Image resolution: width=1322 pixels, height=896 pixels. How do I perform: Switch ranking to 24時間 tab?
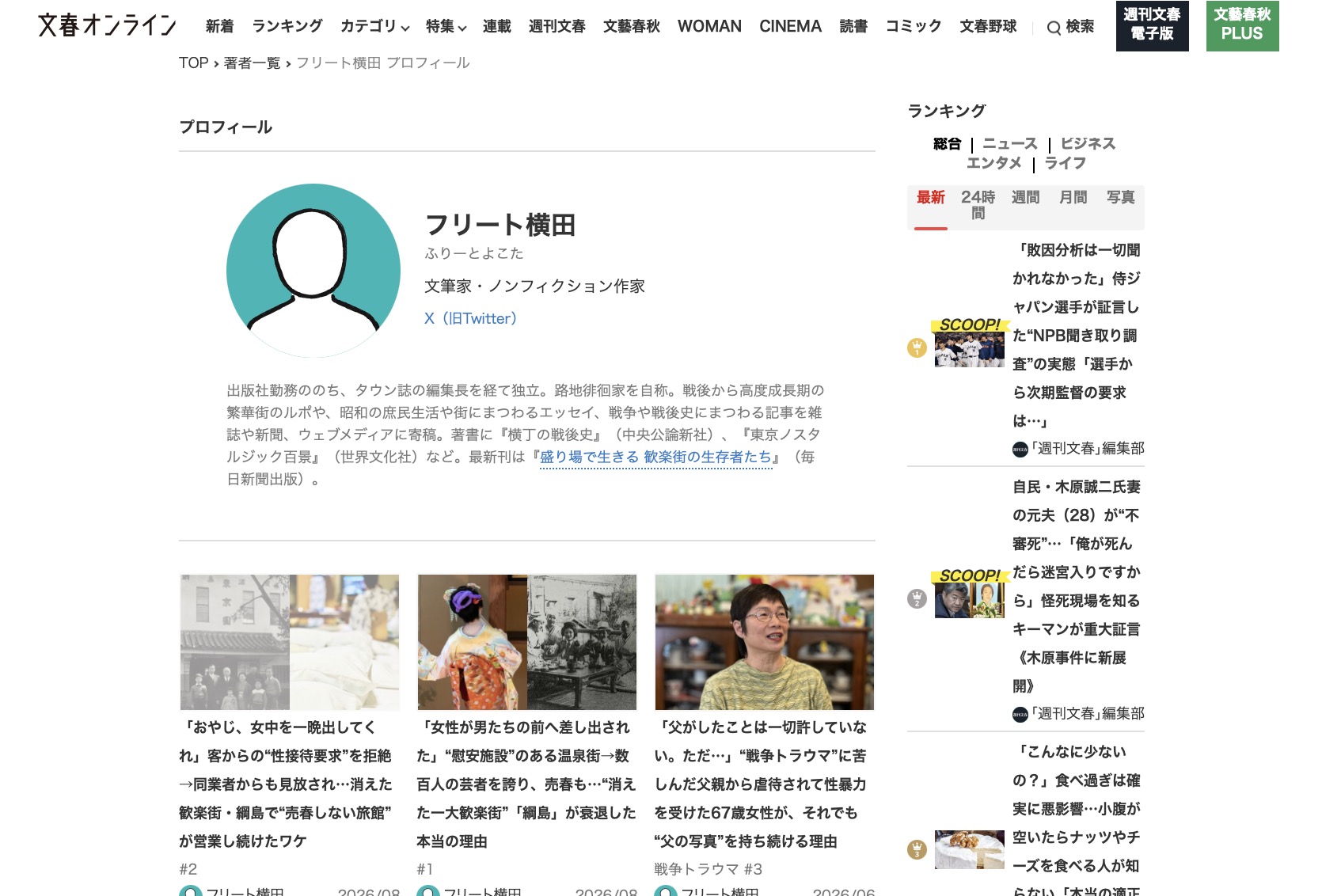tap(978, 205)
